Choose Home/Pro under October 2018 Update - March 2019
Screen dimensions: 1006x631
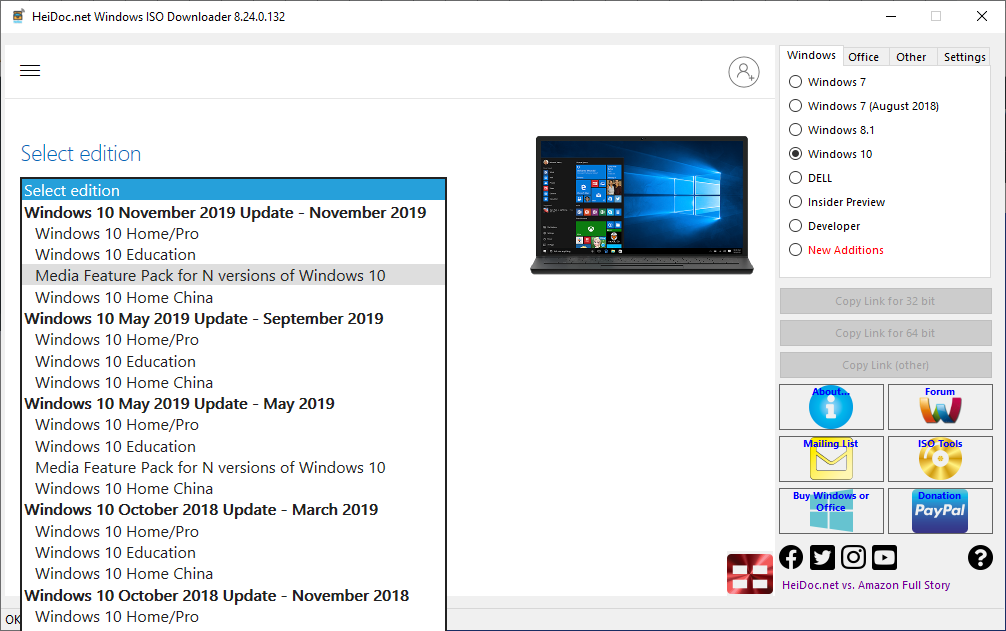point(234,532)
